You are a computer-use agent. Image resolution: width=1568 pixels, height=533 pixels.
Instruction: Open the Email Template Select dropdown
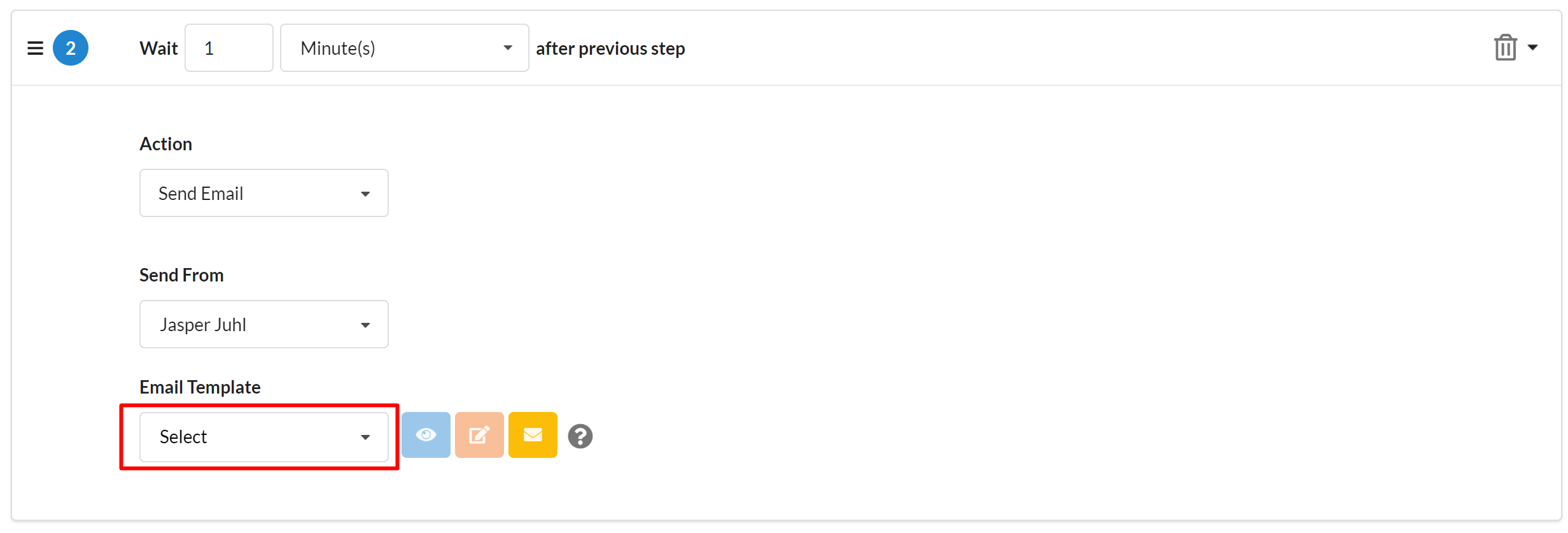[x=263, y=437]
